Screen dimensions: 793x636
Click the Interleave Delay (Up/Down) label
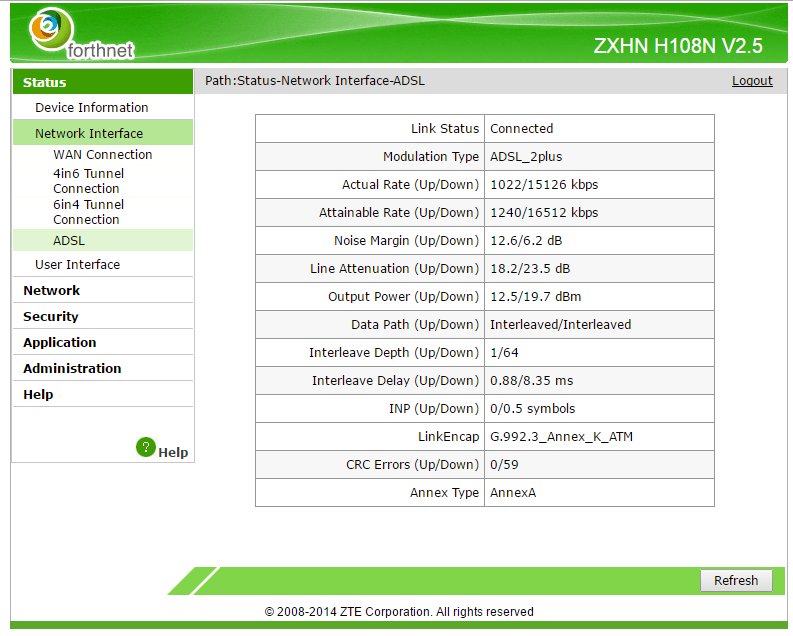point(395,381)
